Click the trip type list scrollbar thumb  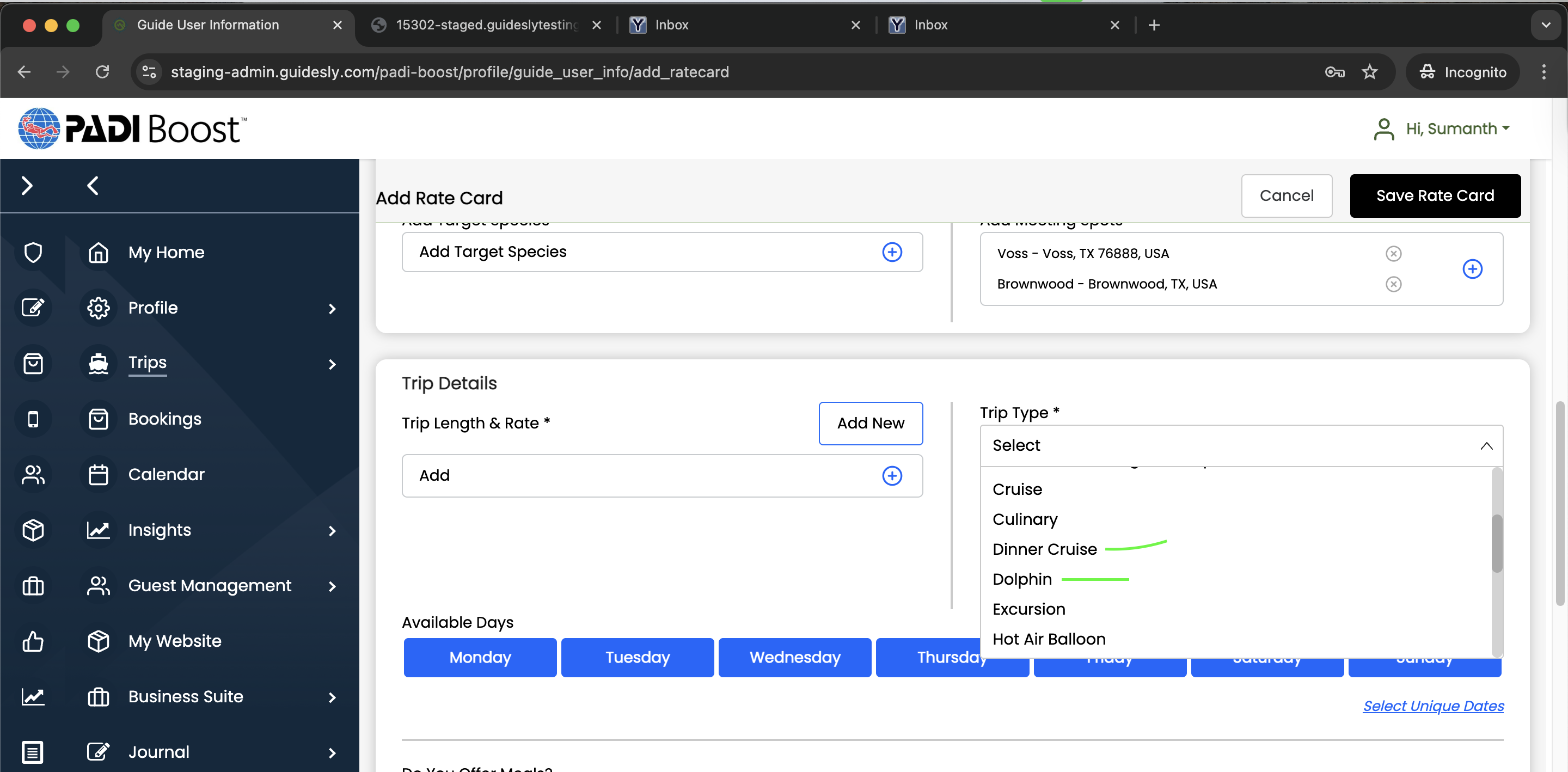(1497, 543)
